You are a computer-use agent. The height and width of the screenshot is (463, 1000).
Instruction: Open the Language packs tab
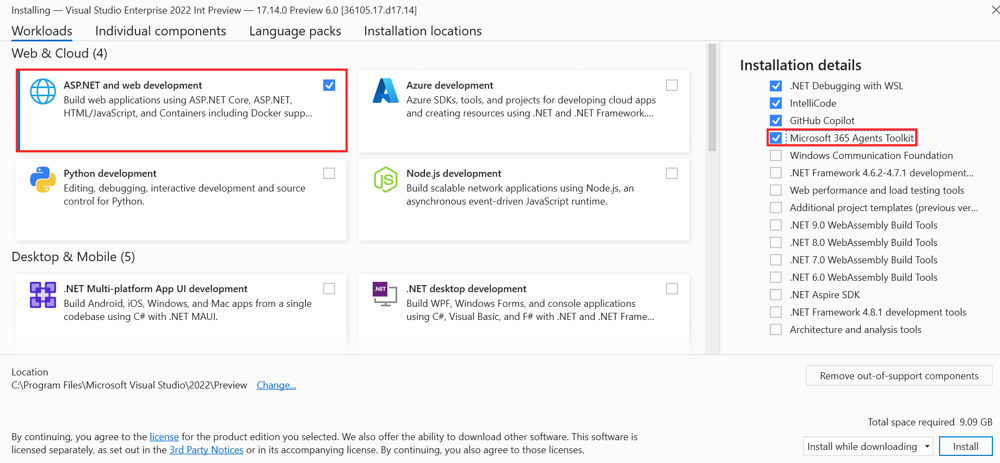click(x=295, y=31)
